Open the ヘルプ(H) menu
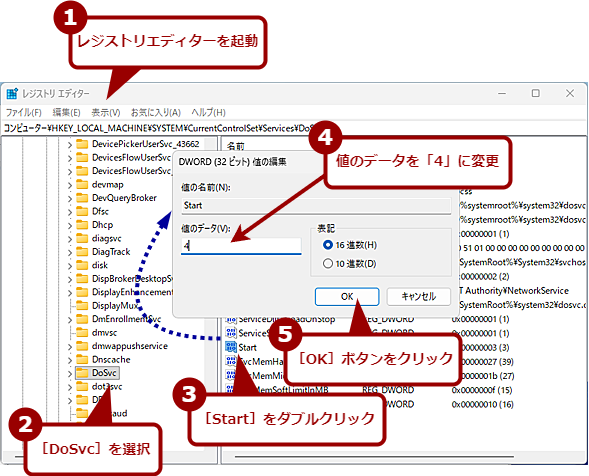This screenshot has width=589, height=476. 208,112
